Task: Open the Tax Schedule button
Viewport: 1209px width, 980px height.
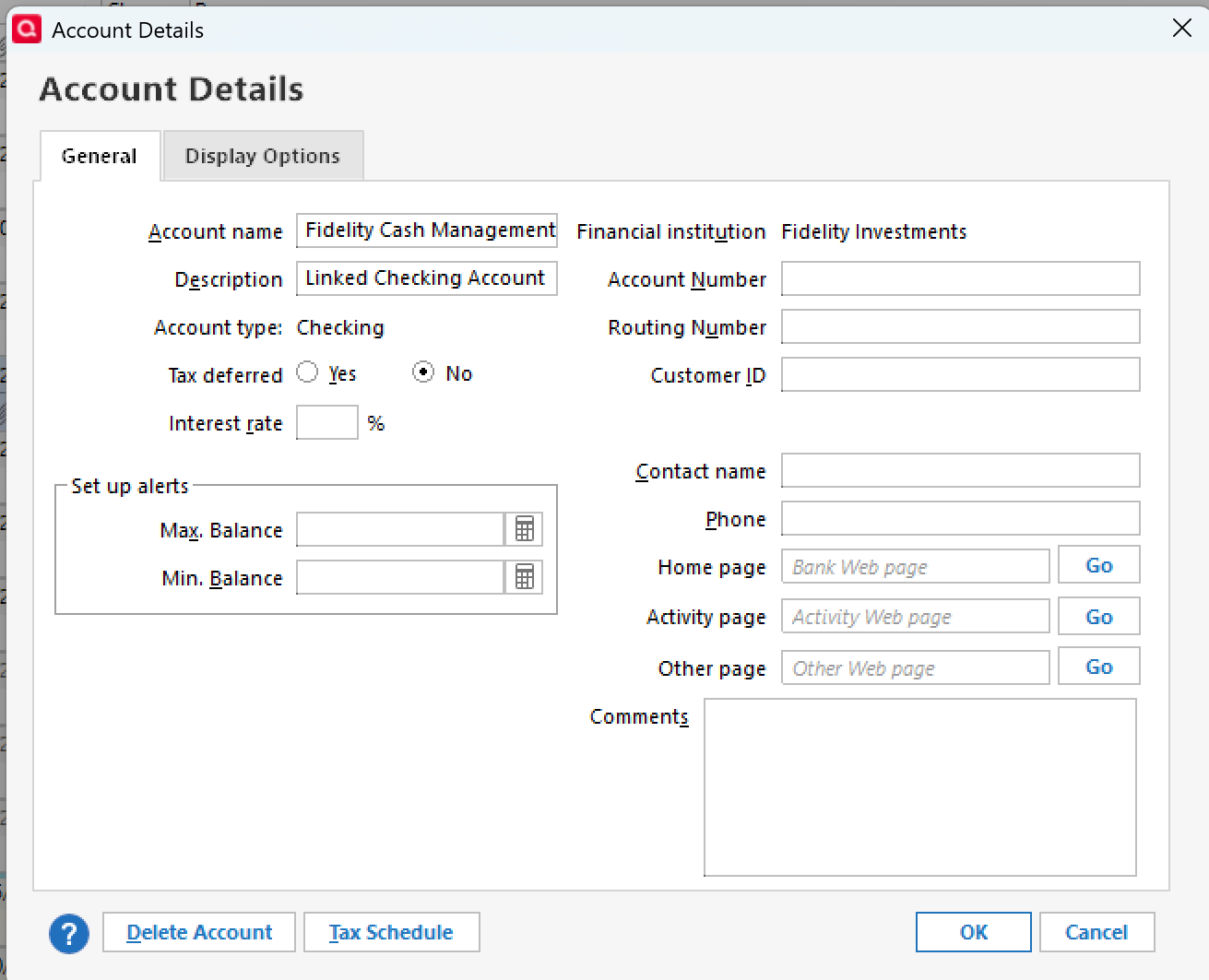Action: pyautogui.click(x=391, y=932)
